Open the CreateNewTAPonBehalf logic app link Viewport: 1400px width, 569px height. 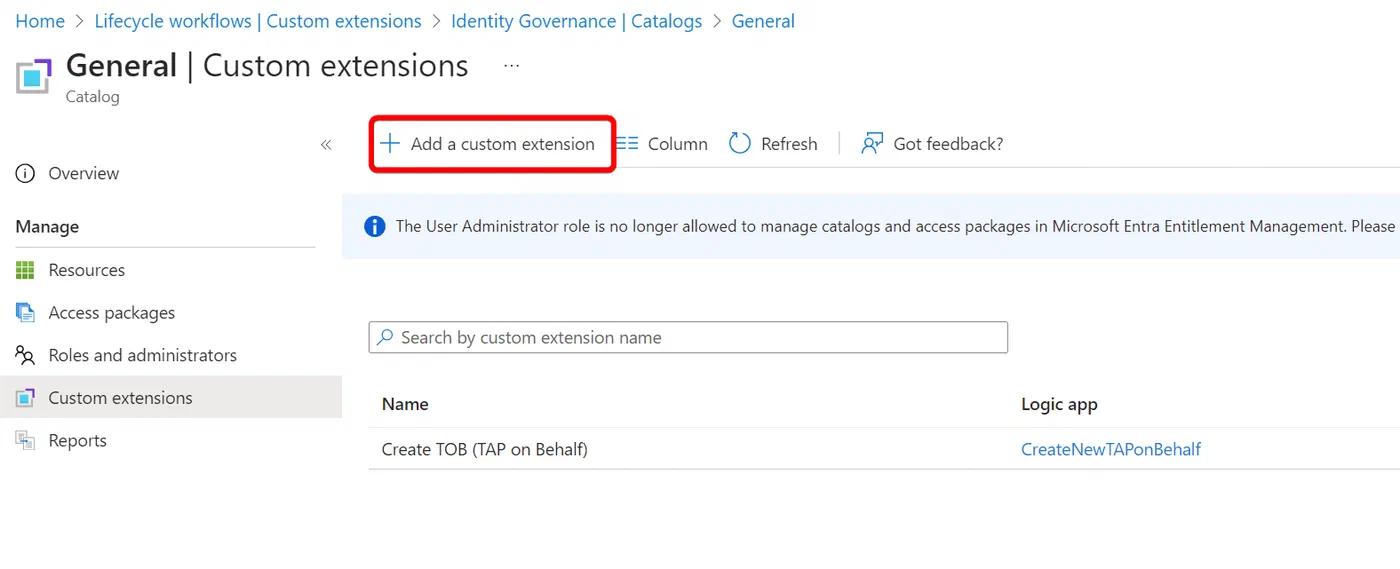pos(1111,449)
